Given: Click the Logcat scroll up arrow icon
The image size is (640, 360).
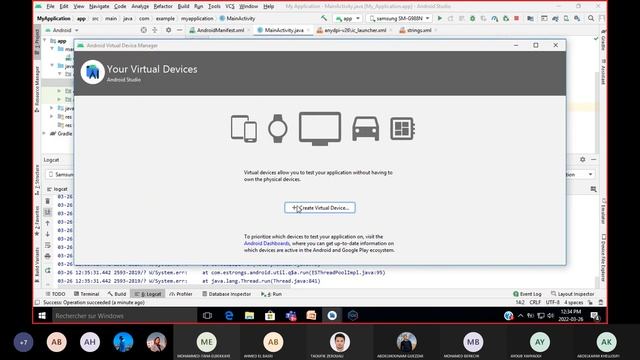Looking at the screenshot, I should click(x=47, y=223).
